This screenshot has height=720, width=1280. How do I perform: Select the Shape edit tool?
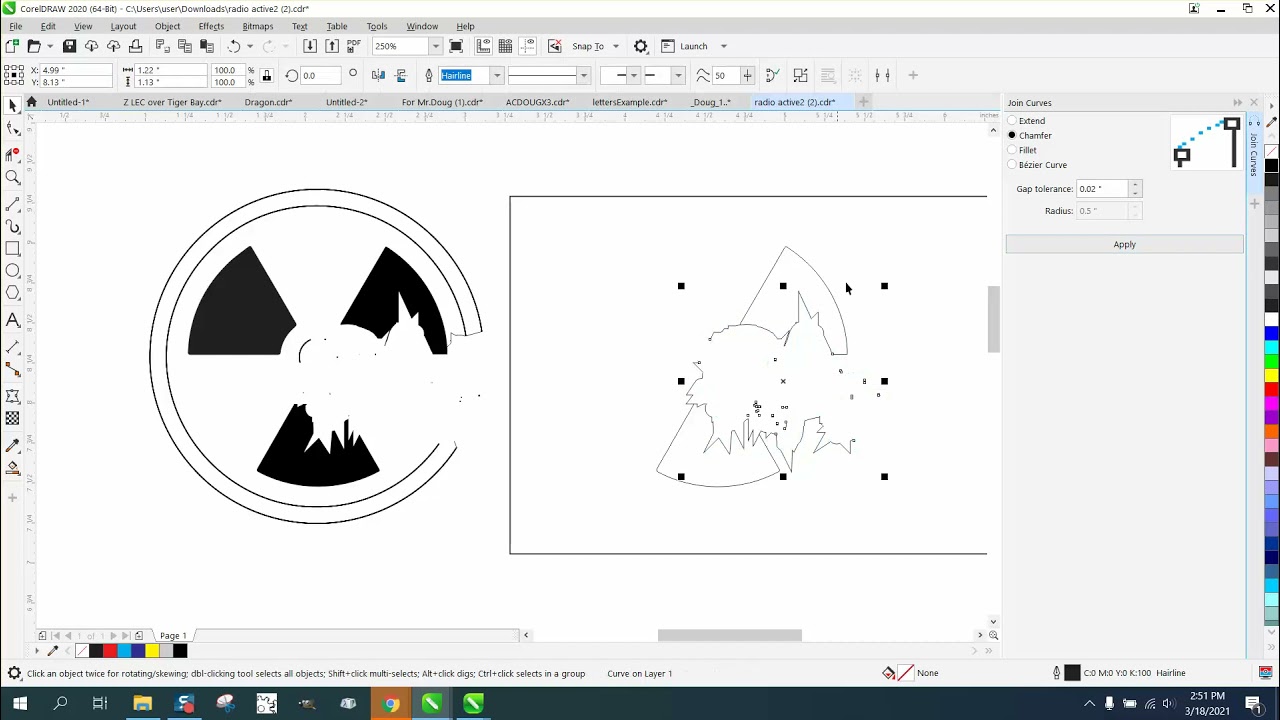[13, 129]
